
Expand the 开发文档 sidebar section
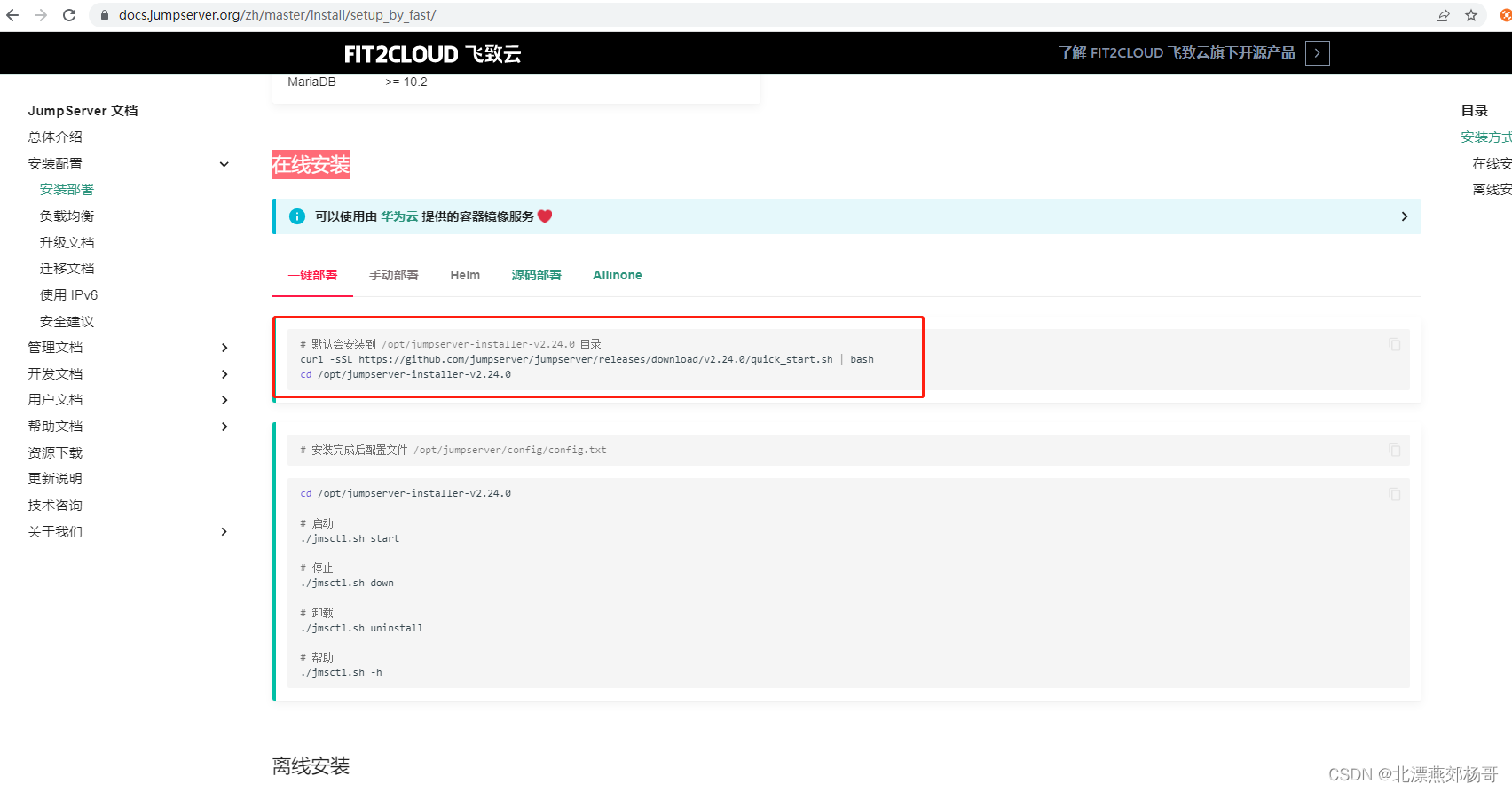224,374
